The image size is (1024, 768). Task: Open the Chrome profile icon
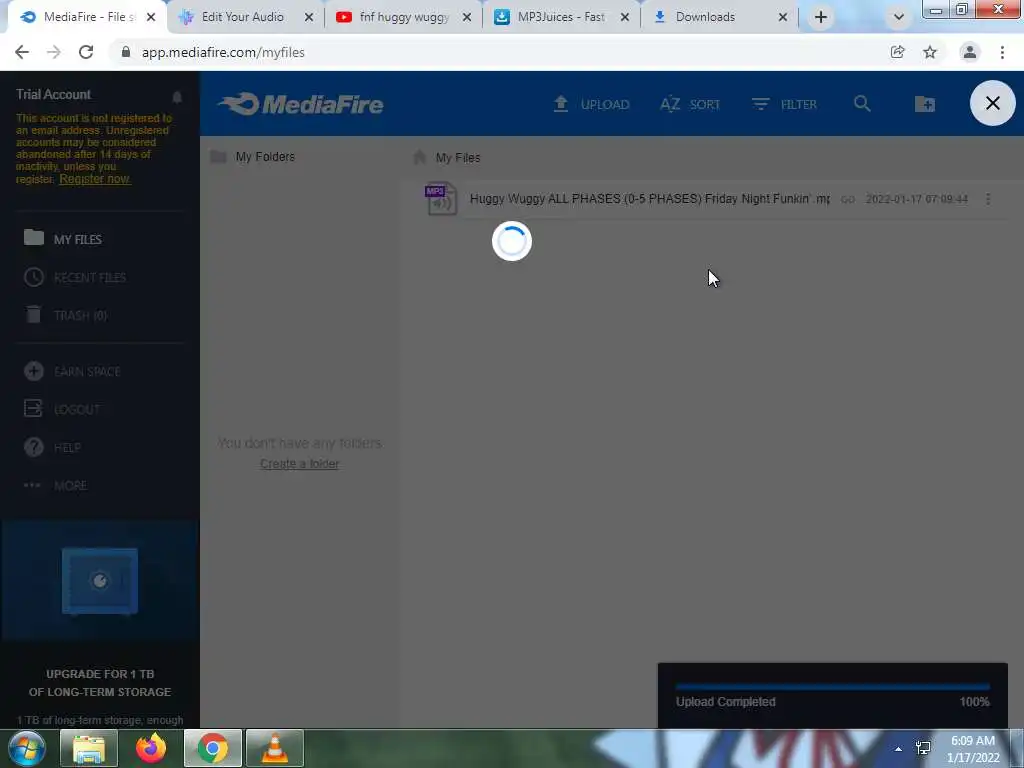[x=970, y=52]
